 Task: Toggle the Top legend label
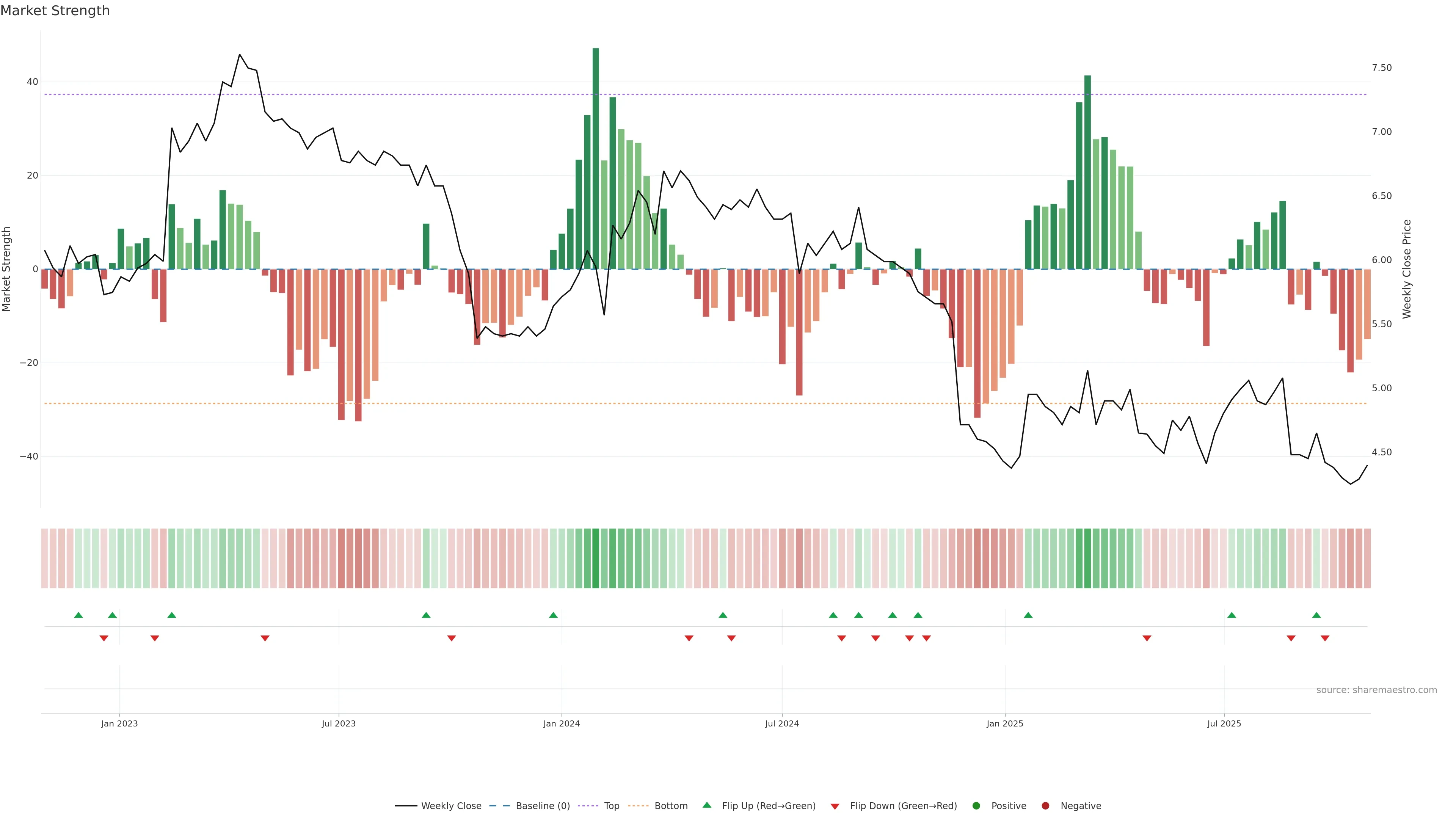612,806
